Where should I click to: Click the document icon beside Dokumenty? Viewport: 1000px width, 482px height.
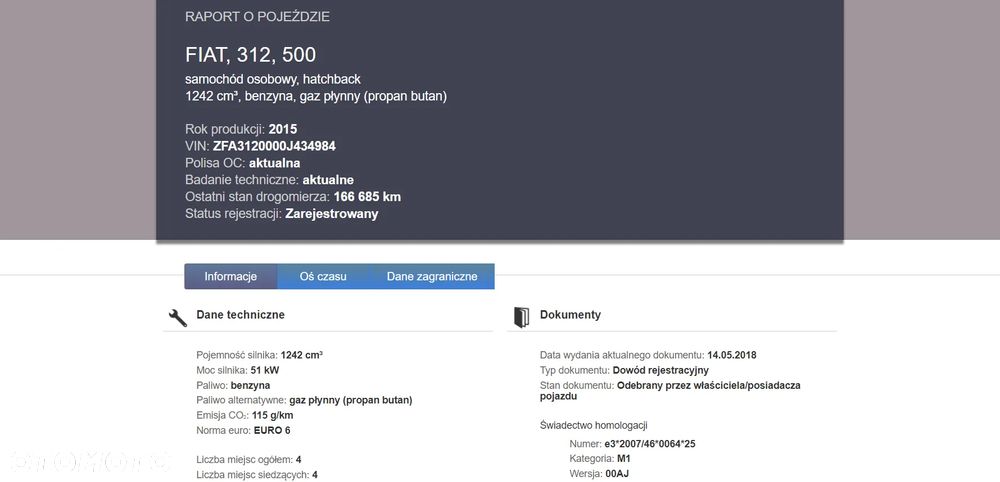pyautogui.click(x=521, y=317)
